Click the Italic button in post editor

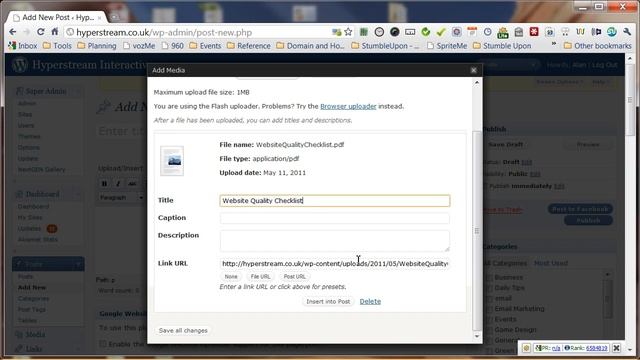118,184
